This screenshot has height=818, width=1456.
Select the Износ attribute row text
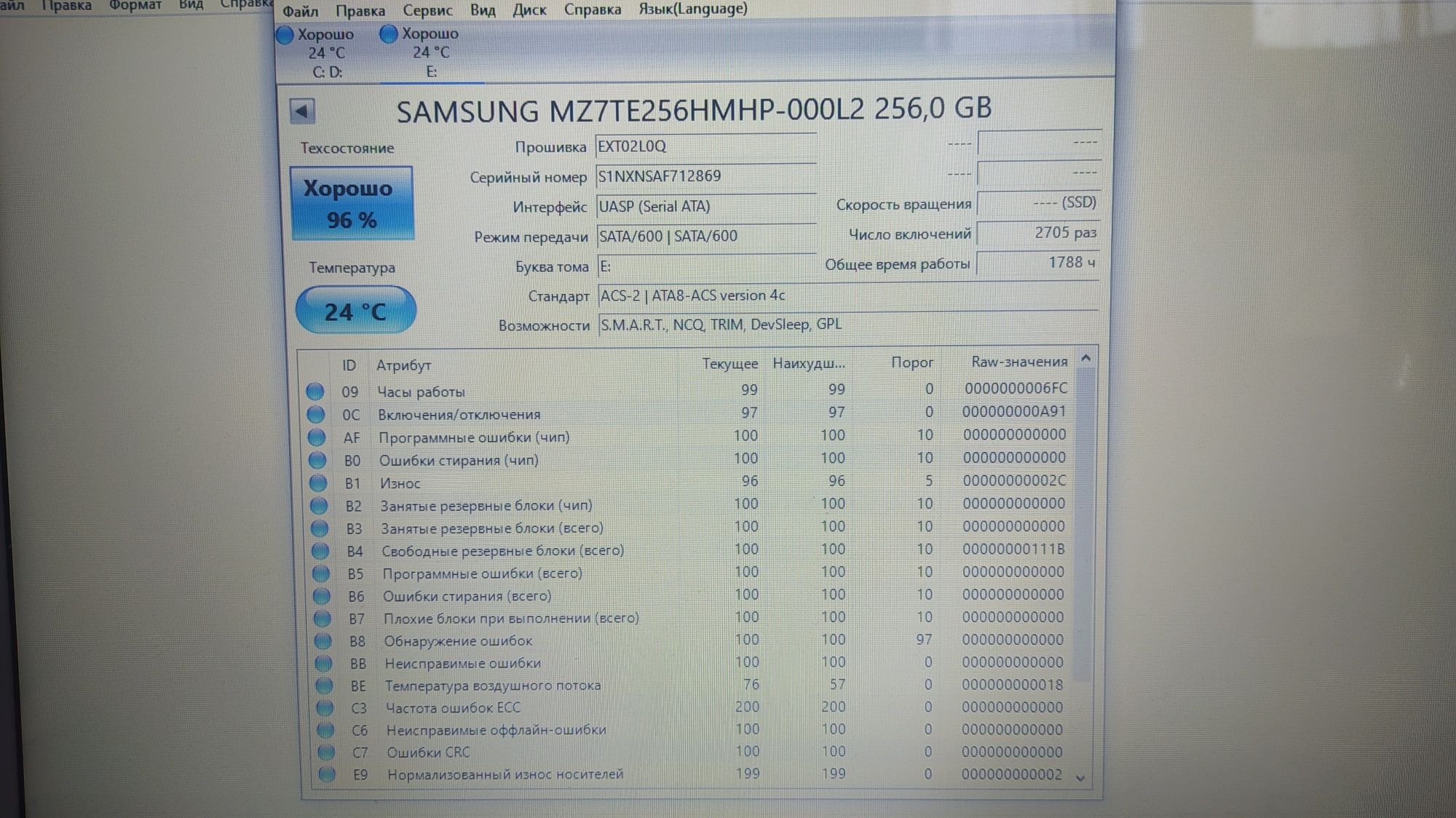400,483
